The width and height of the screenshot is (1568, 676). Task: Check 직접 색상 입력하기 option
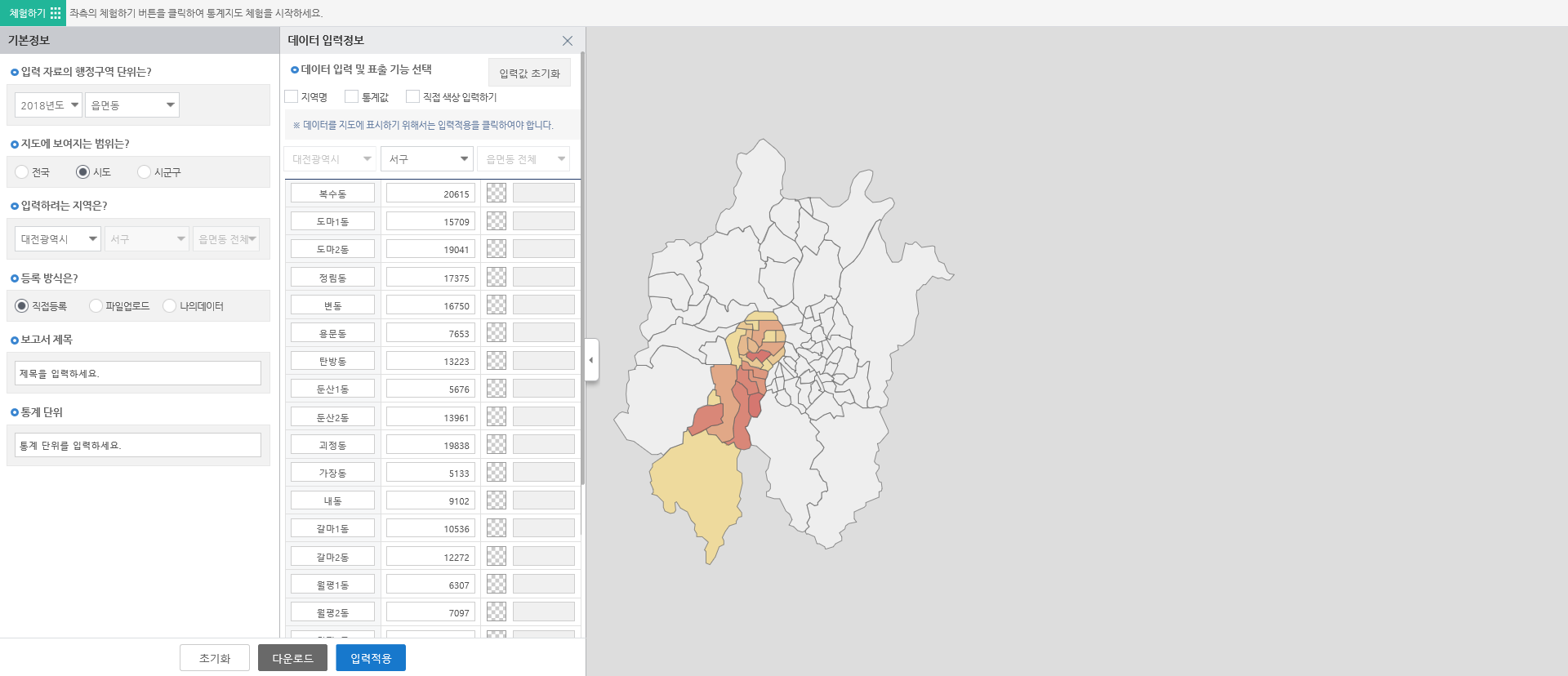pyautogui.click(x=413, y=97)
